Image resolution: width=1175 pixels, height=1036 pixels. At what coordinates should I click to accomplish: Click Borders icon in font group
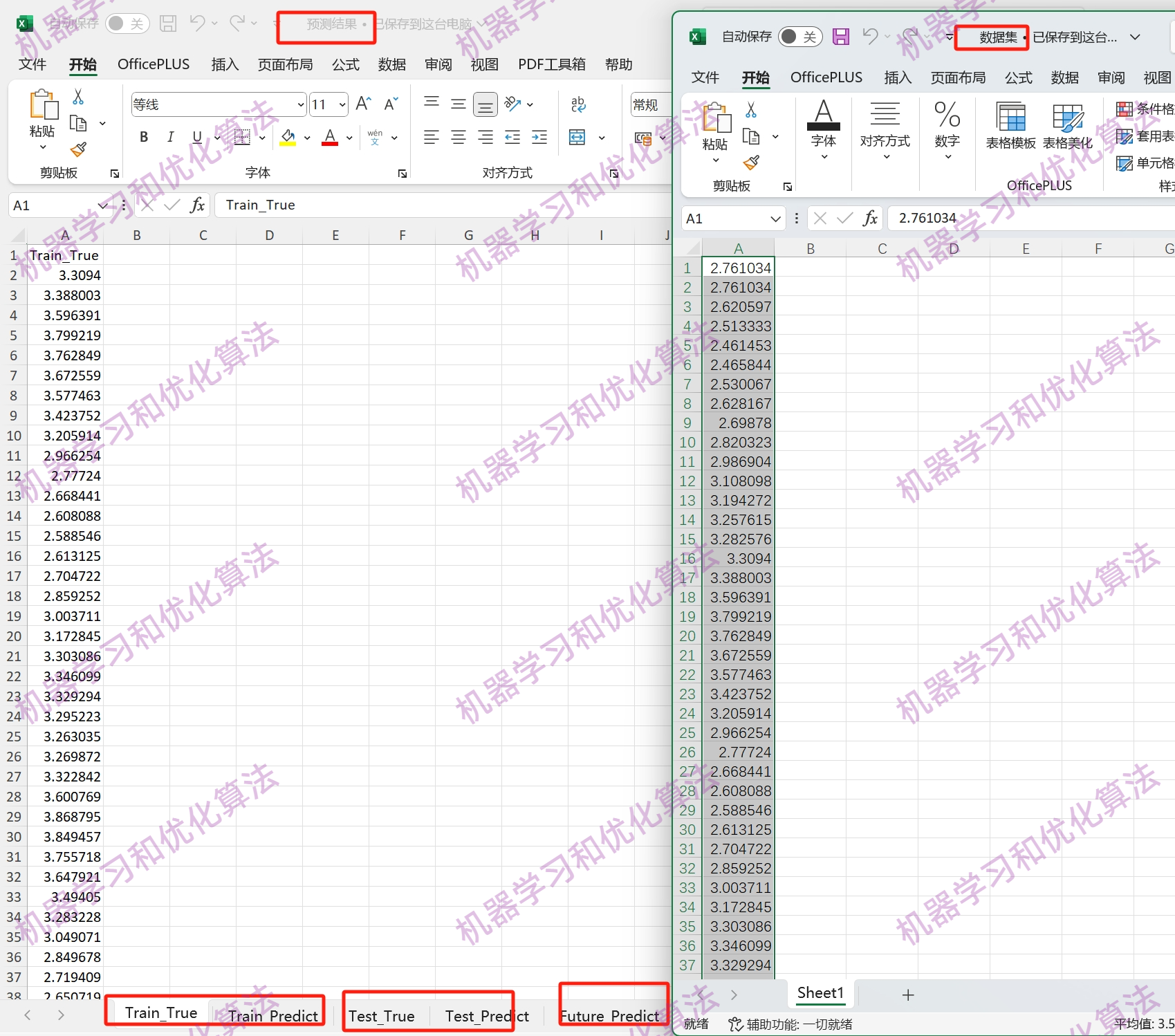tap(242, 138)
